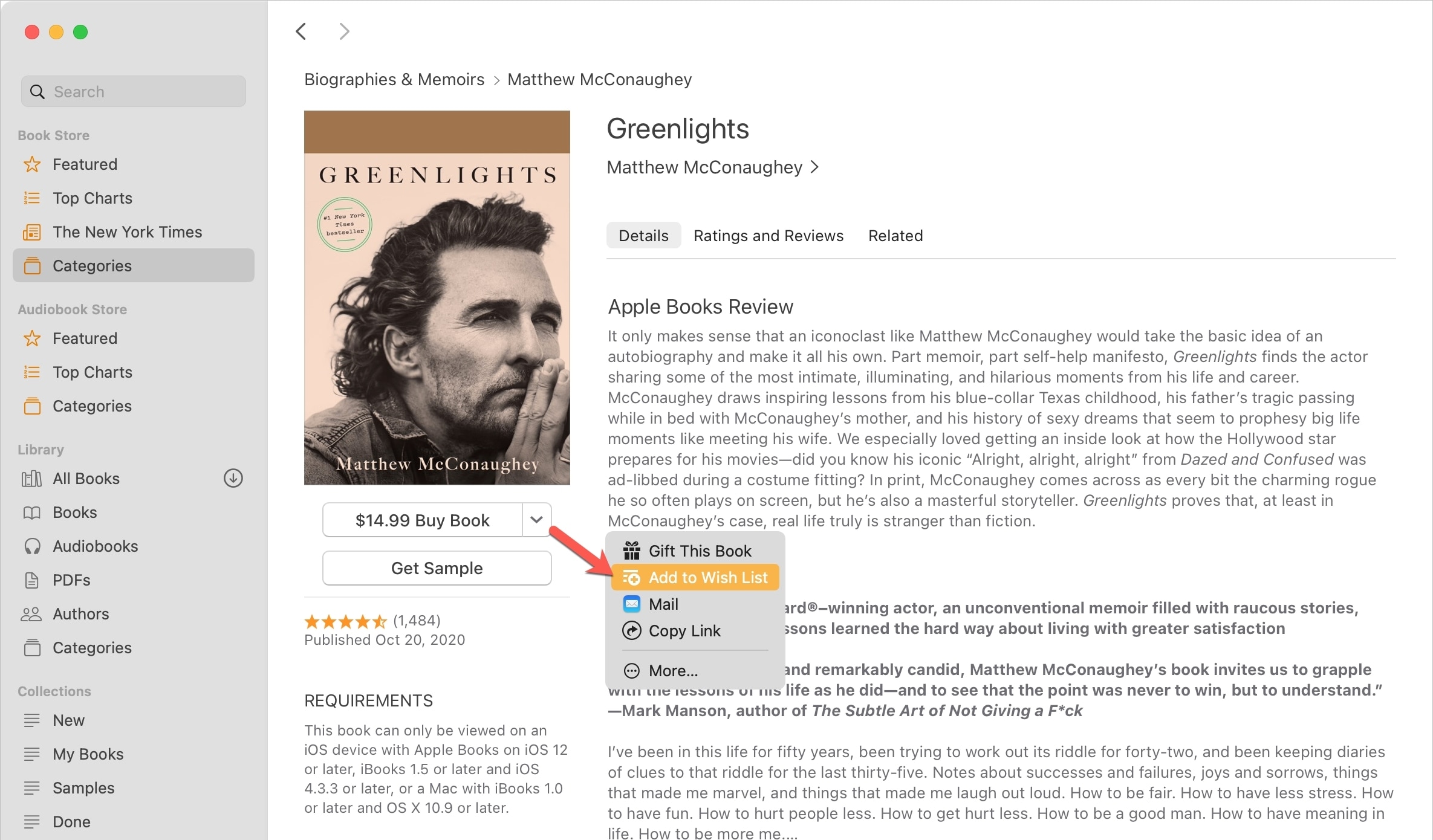Click the All Books icon in Library
Viewport: 1433px width, 840px height.
click(x=34, y=479)
